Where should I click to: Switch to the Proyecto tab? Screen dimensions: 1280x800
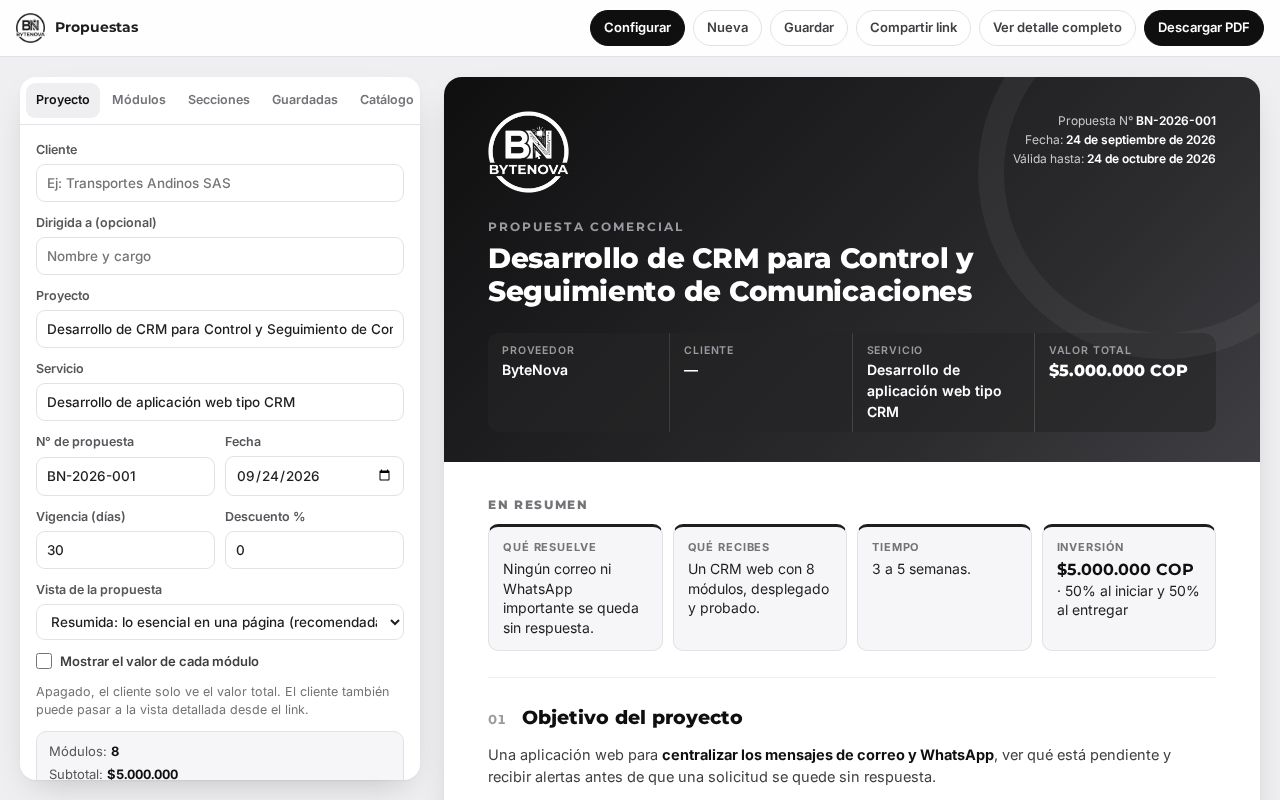pos(63,100)
